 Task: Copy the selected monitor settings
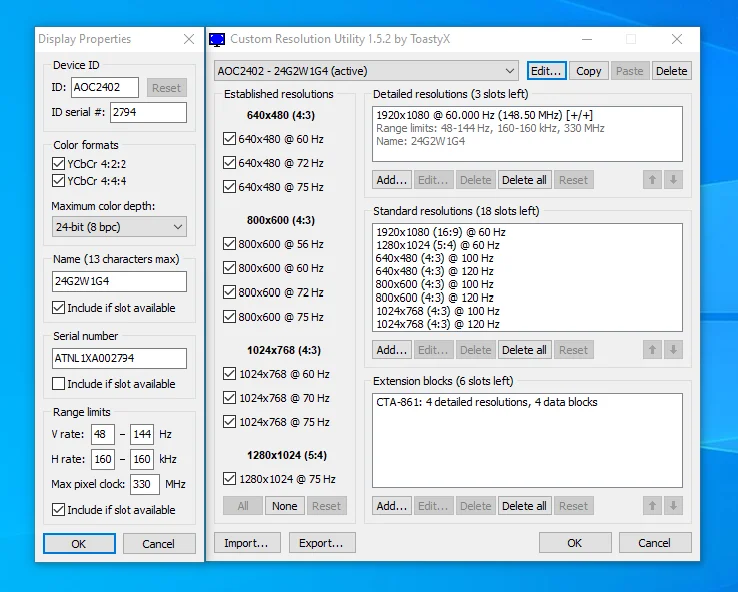588,71
